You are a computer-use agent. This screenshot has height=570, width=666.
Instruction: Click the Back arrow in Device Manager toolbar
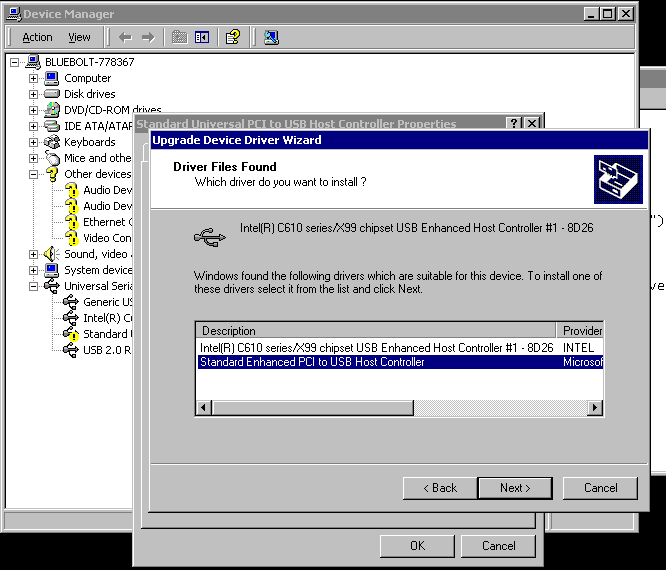click(125, 37)
